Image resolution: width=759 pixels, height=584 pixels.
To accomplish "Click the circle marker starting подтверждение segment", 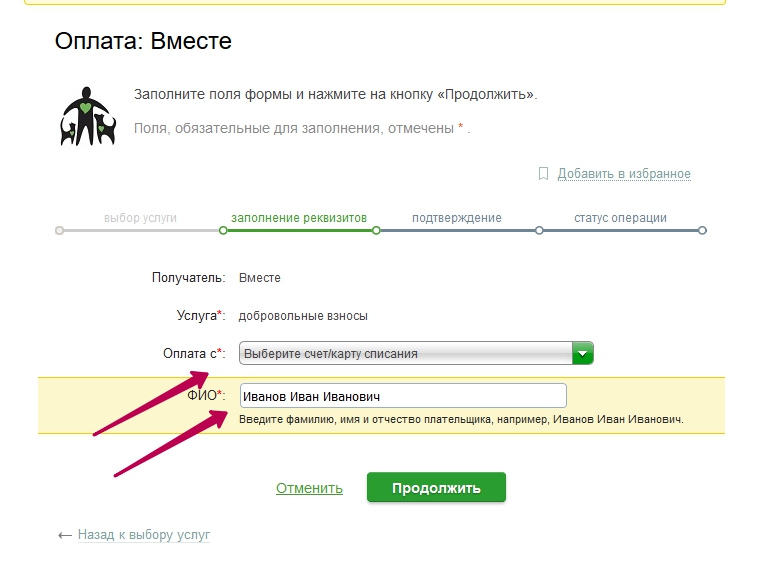I will point(376,230).
